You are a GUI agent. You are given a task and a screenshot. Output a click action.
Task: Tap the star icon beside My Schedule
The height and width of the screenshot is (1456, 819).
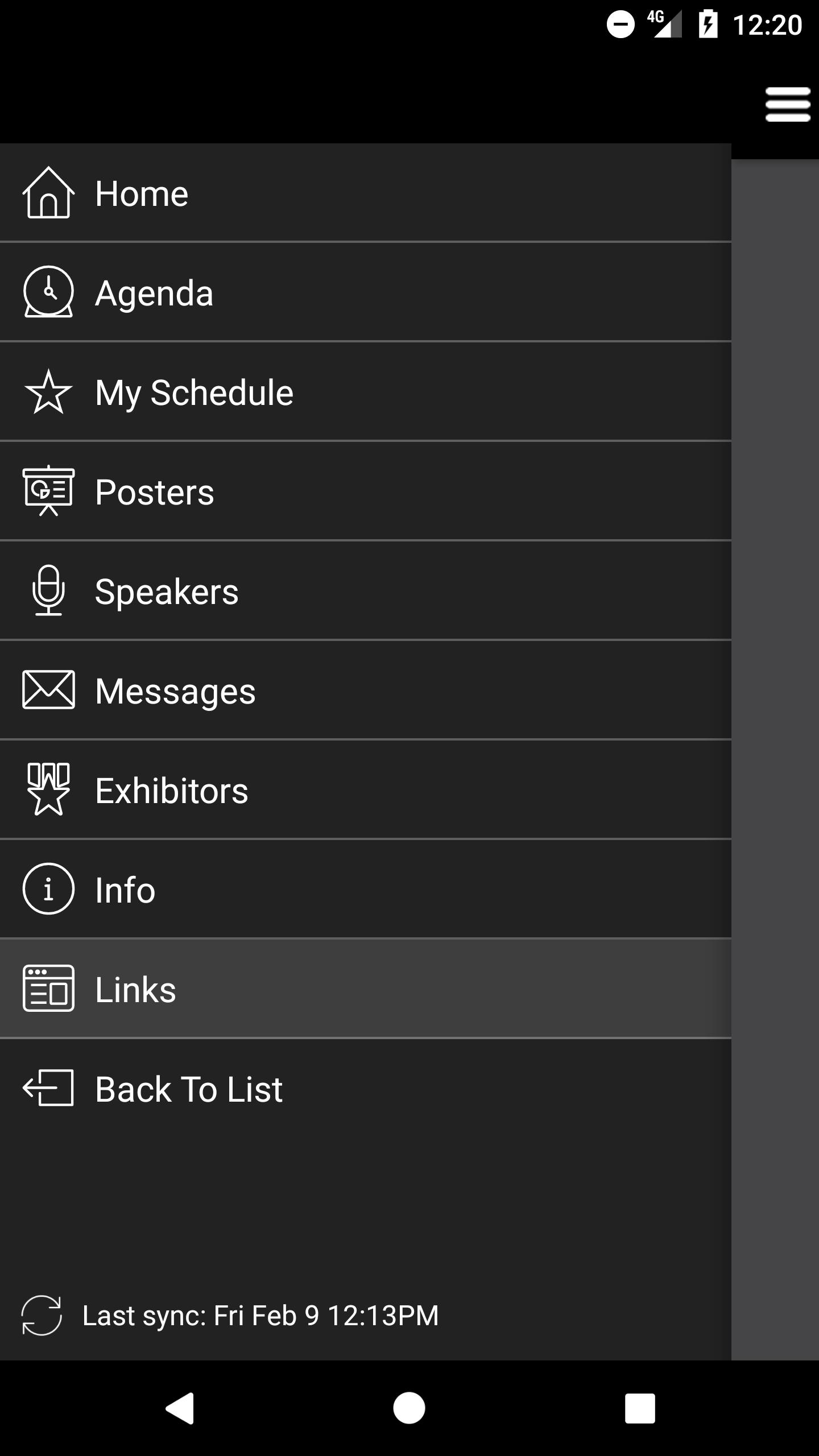(x=48, y=392)
